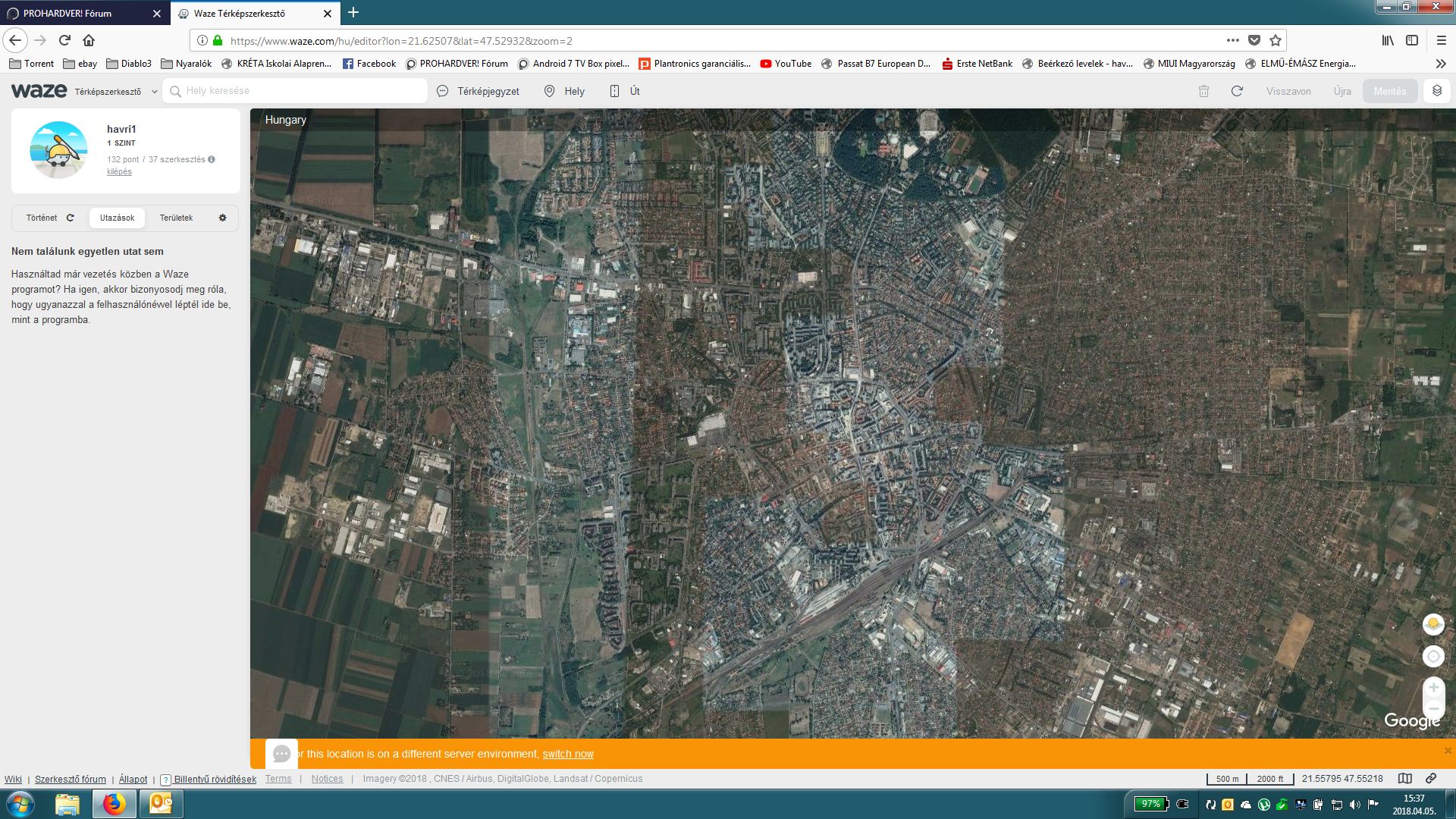Click the permalink chain icon
Screen dimensions: 1456x819
pos(1430,778)
